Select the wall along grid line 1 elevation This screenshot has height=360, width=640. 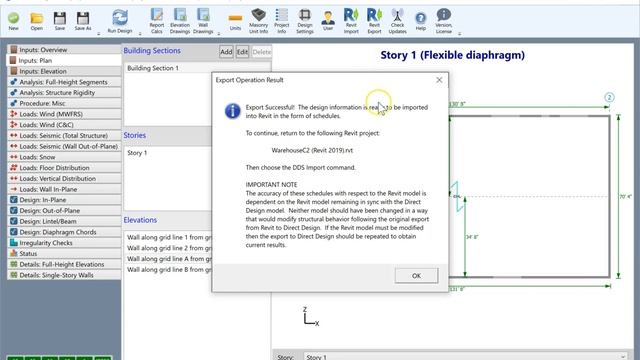pos(168,237)
